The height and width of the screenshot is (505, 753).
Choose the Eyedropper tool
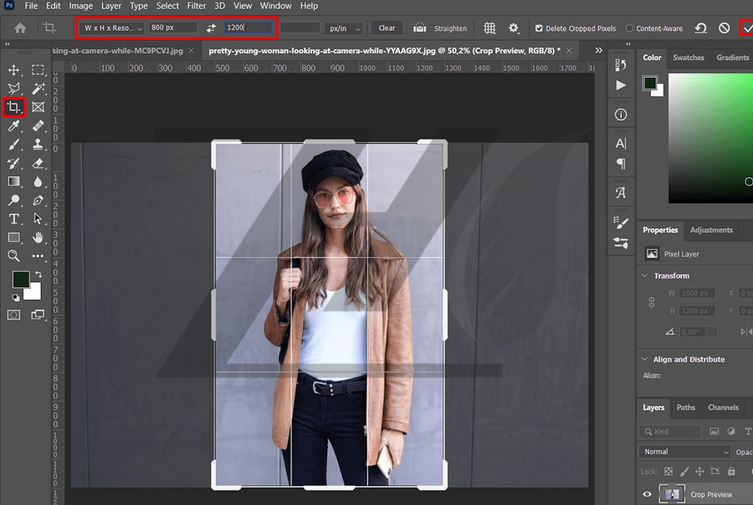[14, 126]
